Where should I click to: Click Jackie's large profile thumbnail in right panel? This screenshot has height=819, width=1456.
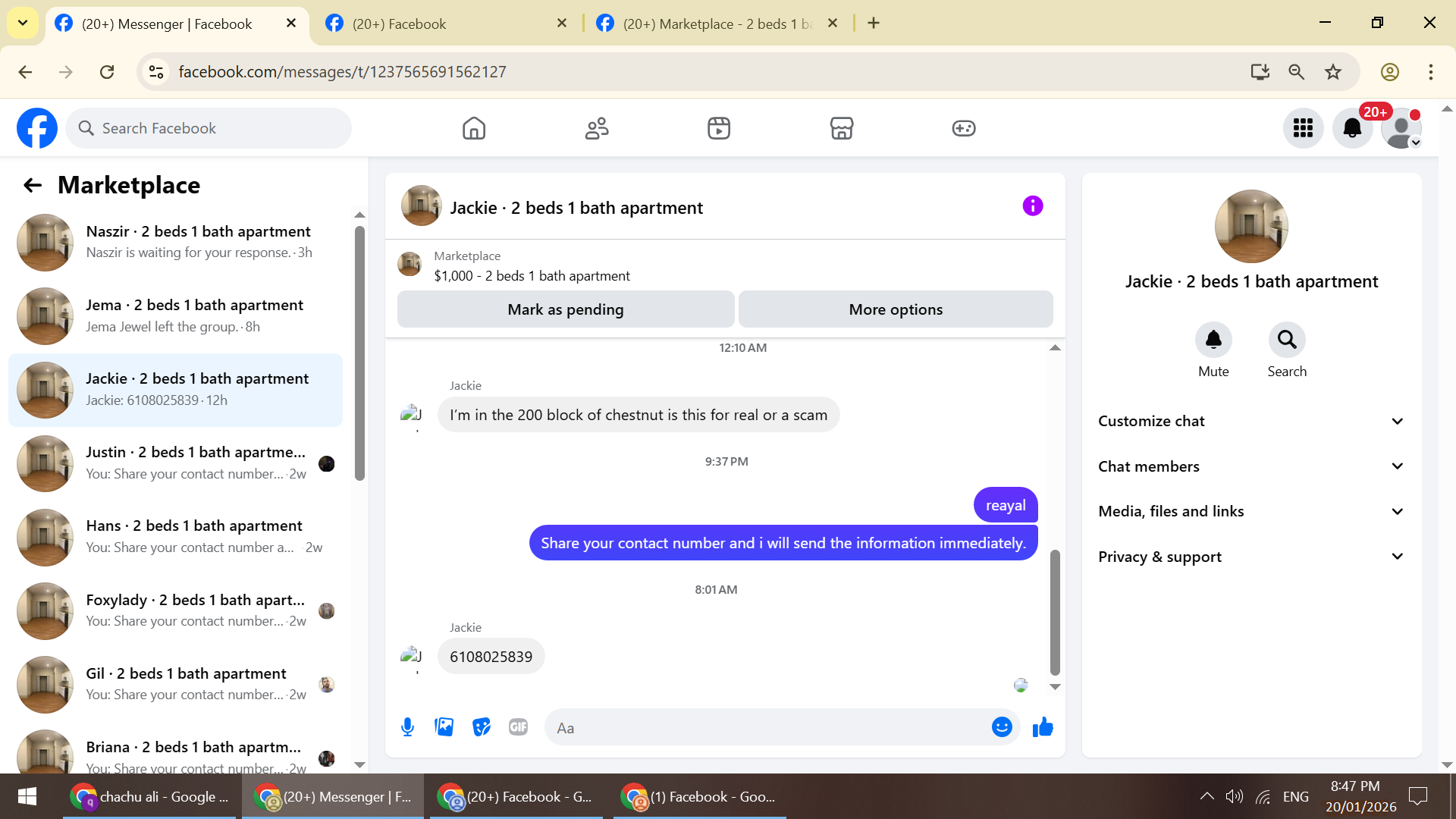tap(1251, 227)
